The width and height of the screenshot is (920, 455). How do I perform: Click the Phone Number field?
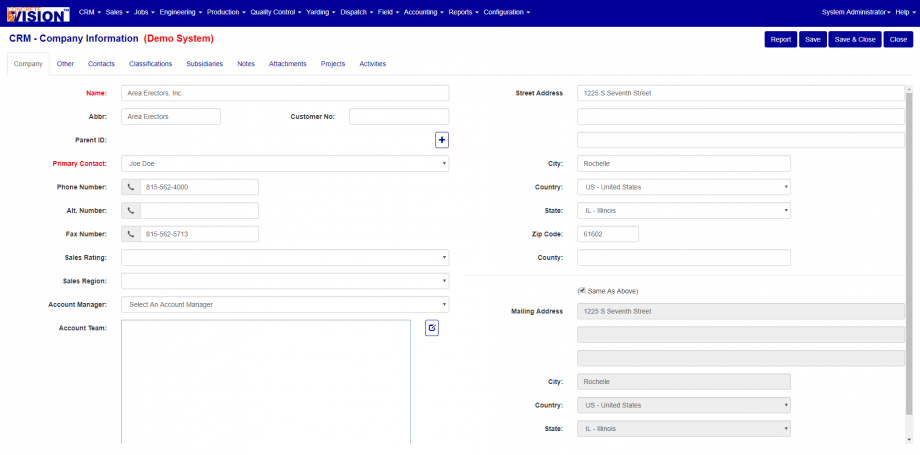[x=199, y=187]
